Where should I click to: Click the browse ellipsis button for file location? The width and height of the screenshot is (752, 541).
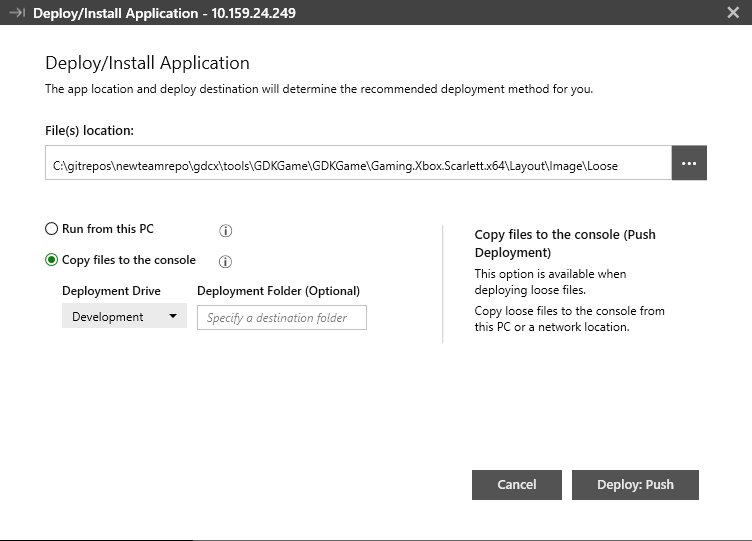pos(689,163)
